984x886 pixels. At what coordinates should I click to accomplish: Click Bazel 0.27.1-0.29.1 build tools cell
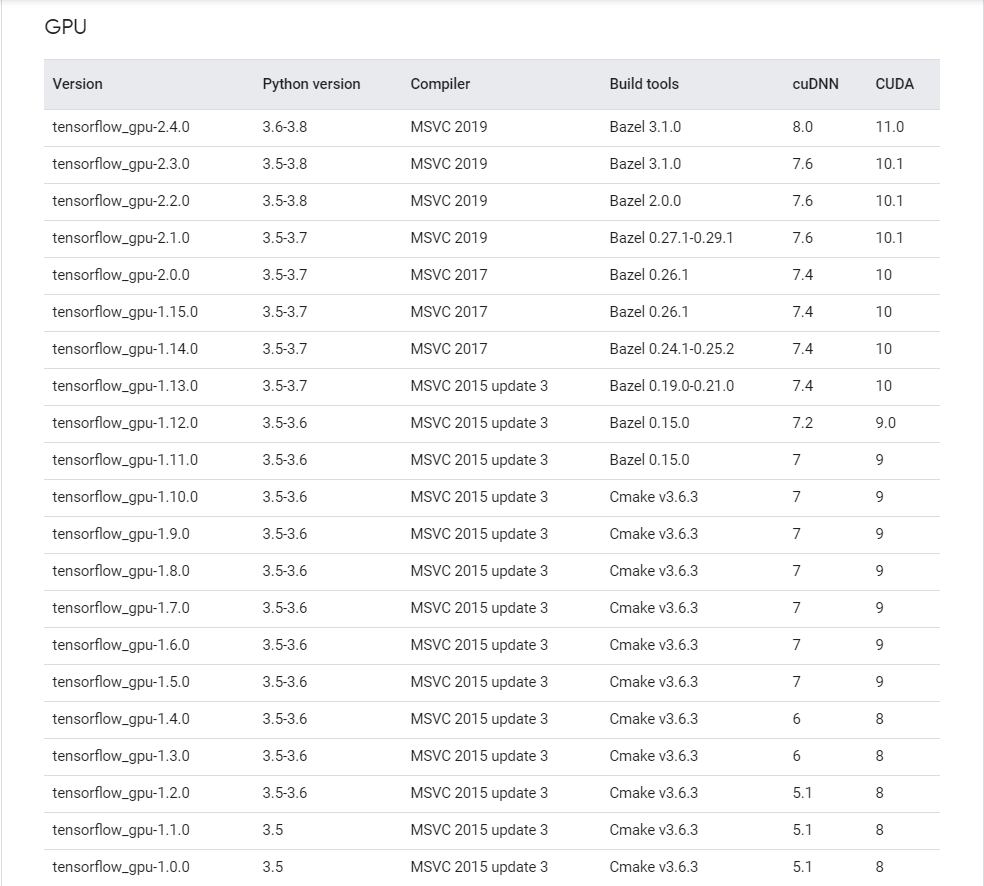(x=671, y=238)
